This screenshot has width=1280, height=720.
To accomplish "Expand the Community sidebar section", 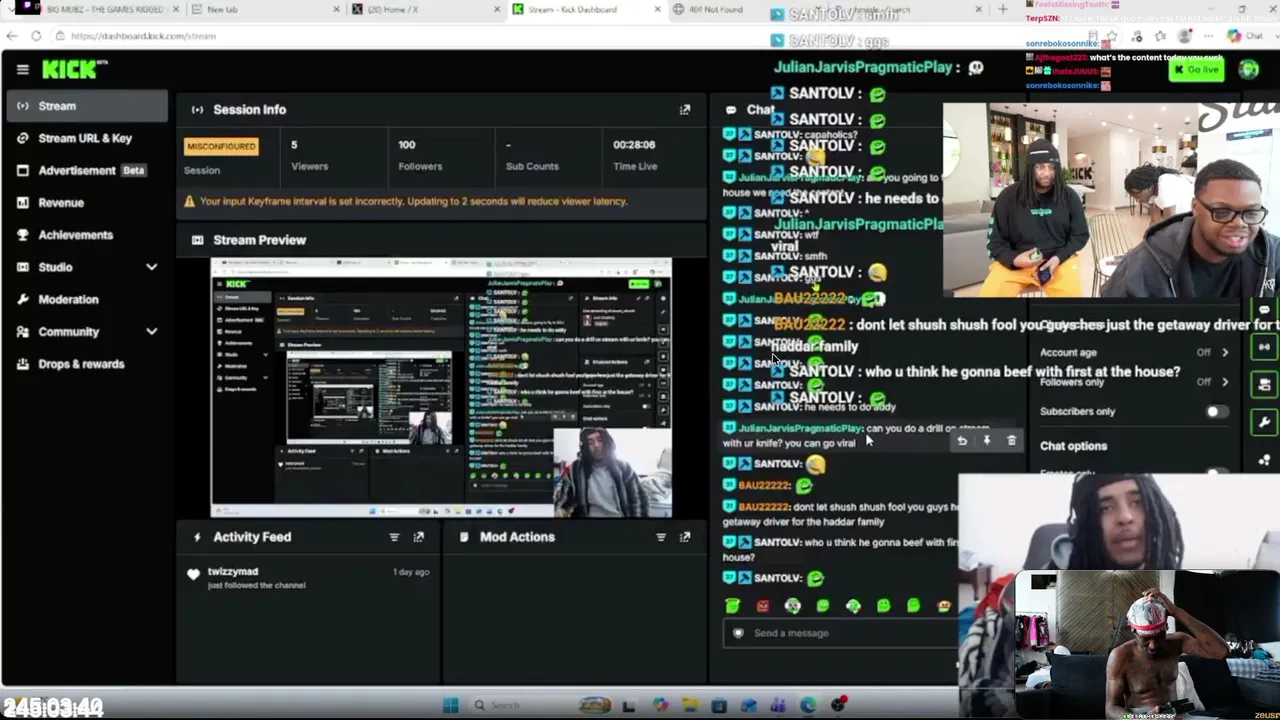I will click(152, 332).
